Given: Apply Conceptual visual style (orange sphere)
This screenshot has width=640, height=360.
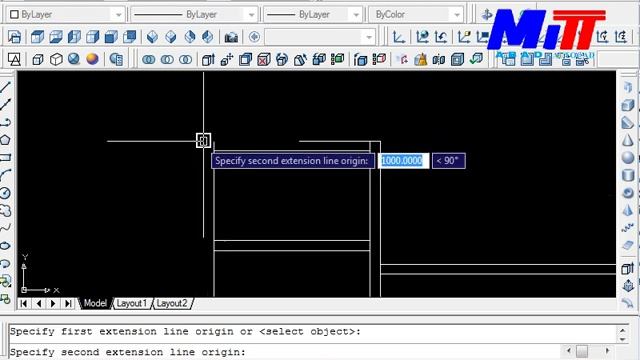Looking at the screenshot, I should pos(92,59).
